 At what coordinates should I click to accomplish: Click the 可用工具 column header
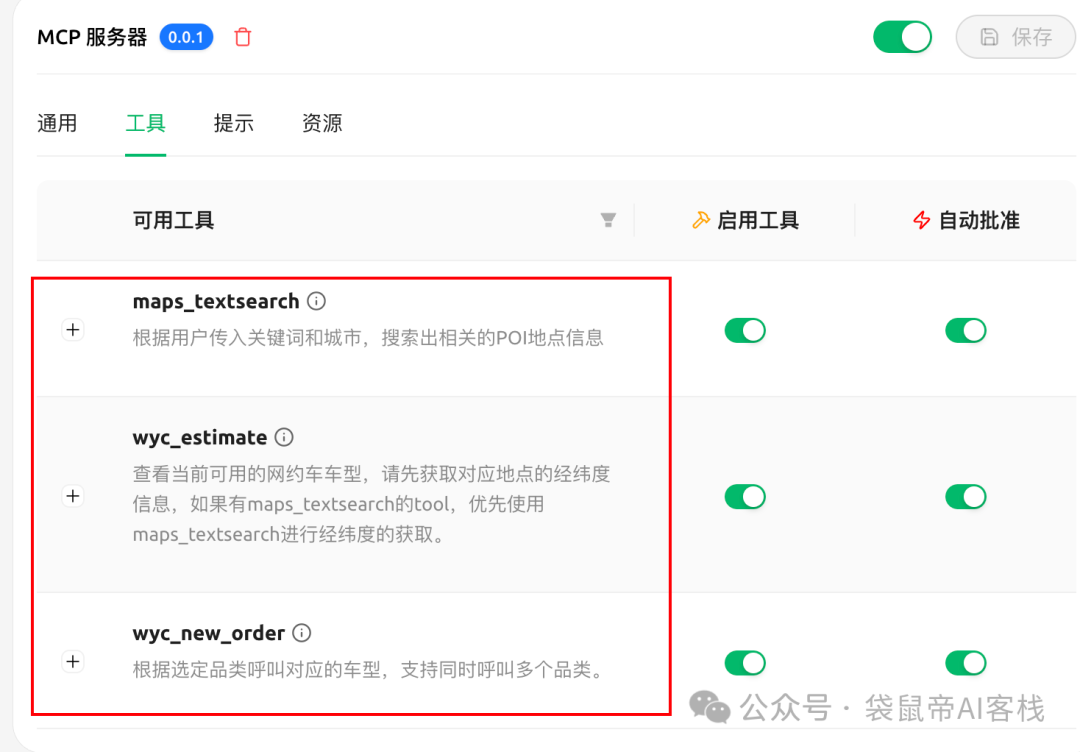174,220
